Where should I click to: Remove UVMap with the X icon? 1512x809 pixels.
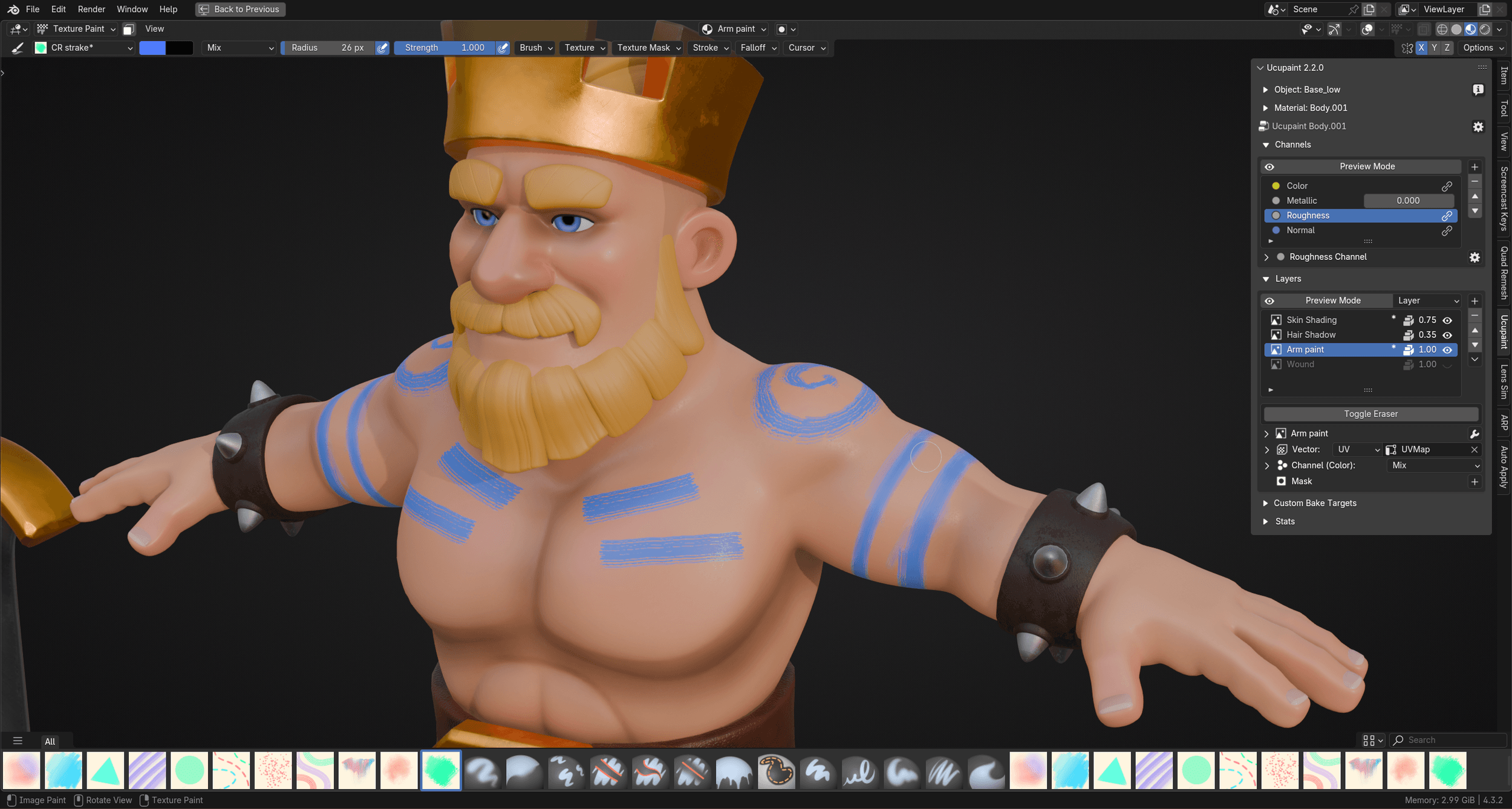(1474, 449)
